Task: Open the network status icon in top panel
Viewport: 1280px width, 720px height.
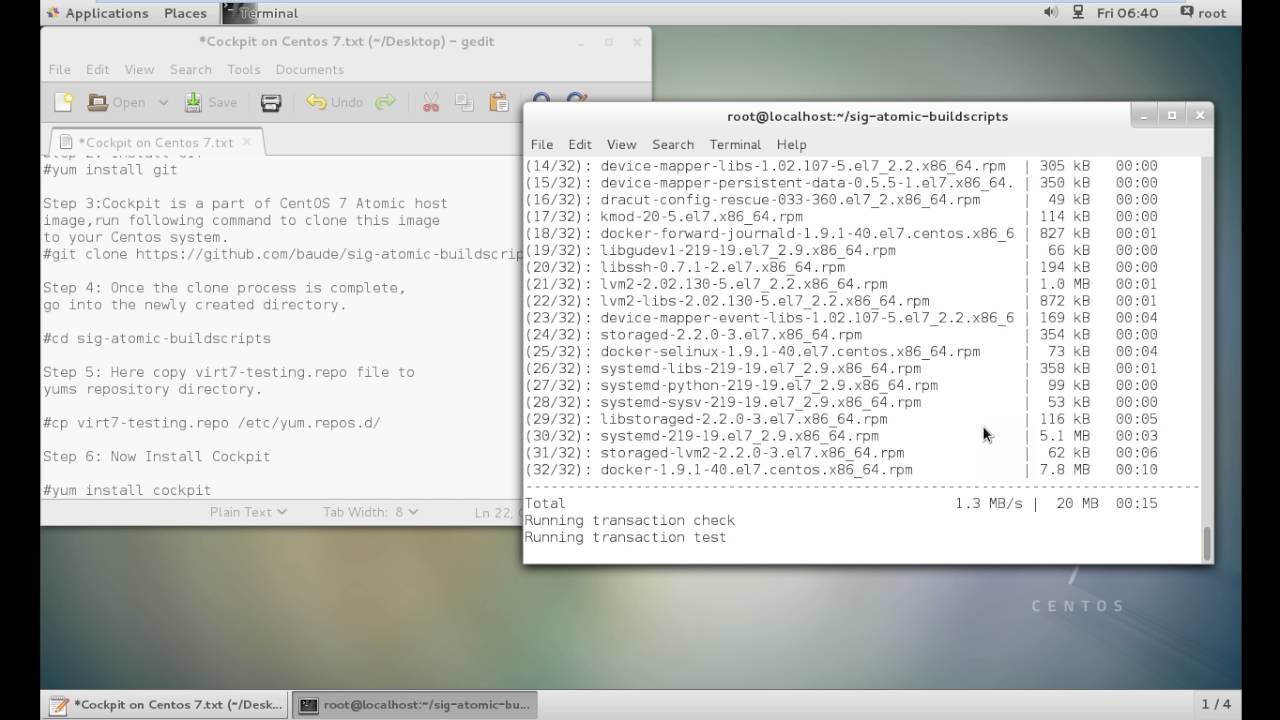Action: [x=1078, y=13]
